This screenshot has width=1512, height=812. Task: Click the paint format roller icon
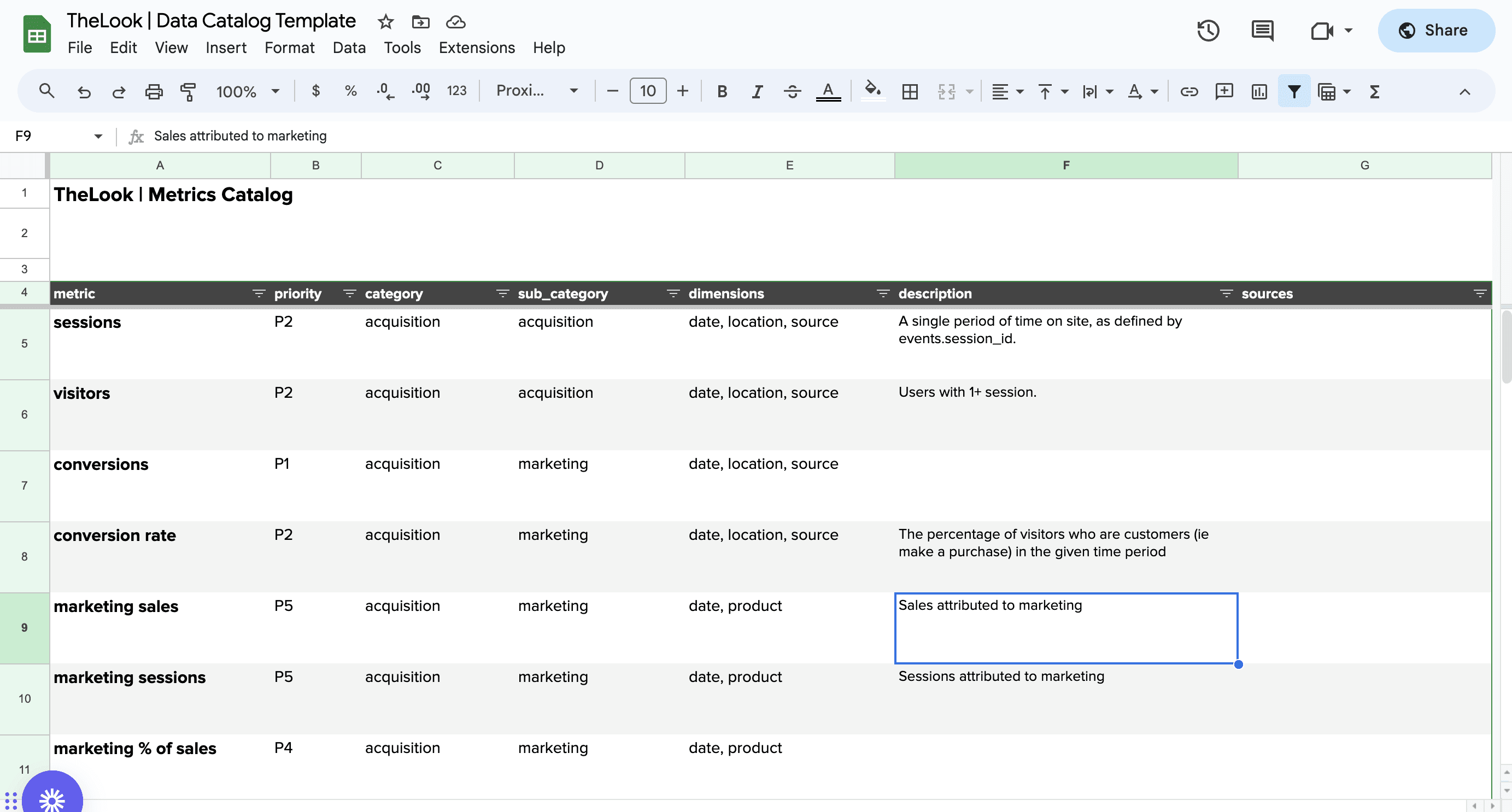point(188,91)
